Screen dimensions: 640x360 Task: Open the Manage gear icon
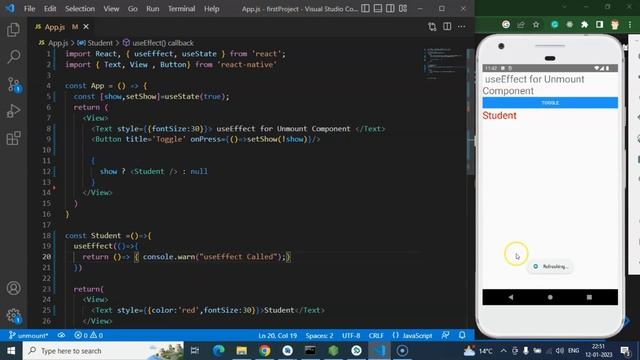(x=13, y=315)
